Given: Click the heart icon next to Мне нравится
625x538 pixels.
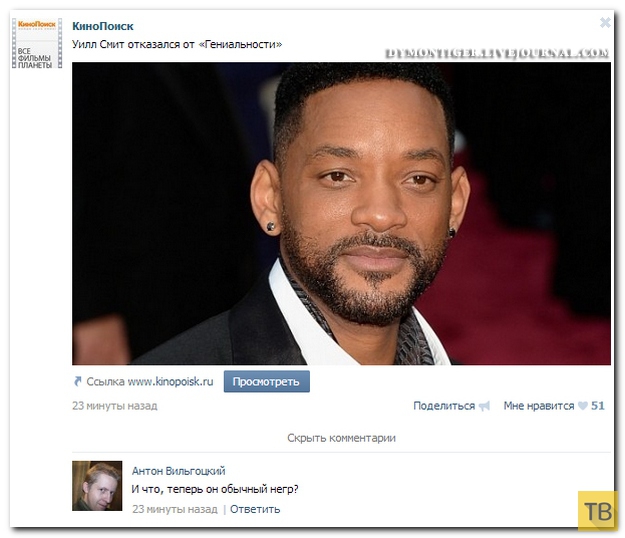Looking at the screenshot, I should click(x=582, y=406).
